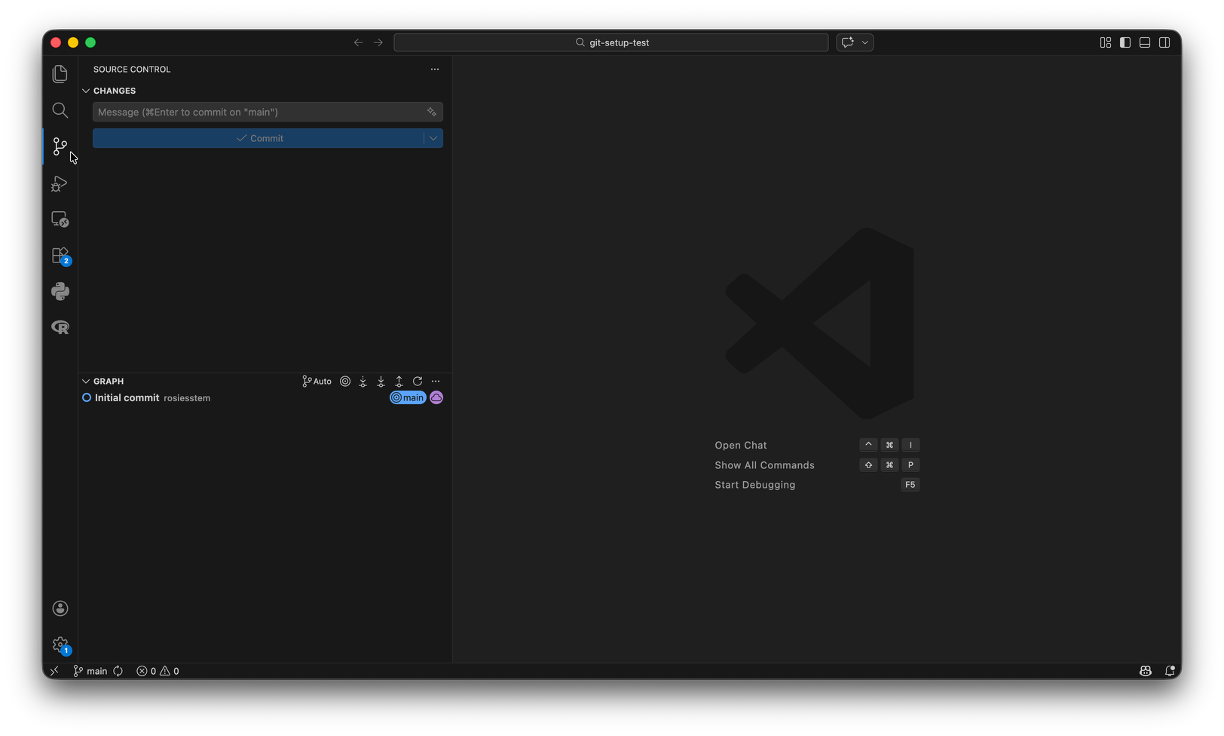This screenshot has height=736, width=1224.
Task: Open the Explorer view in the activity bar
Action: [x=60, y=74]
